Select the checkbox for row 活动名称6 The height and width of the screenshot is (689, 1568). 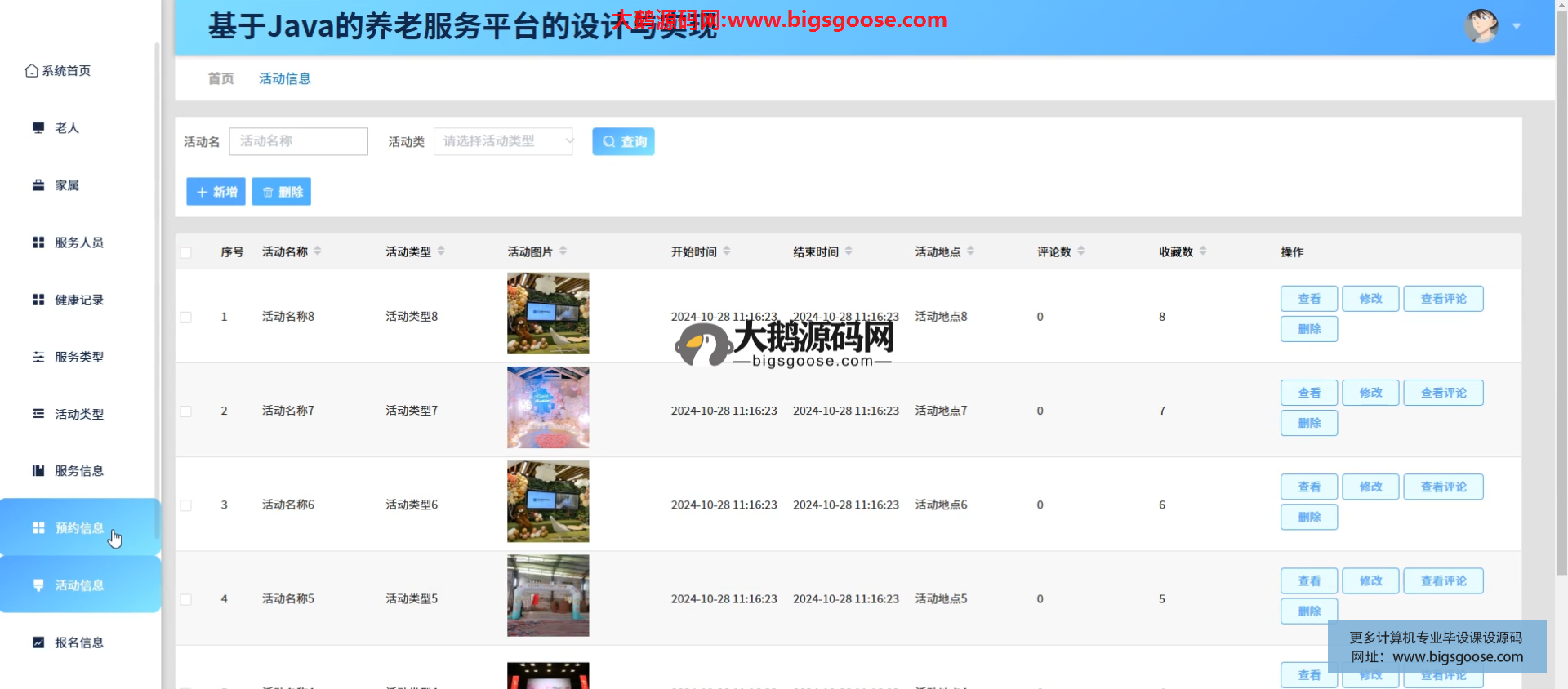click(186, 505)
